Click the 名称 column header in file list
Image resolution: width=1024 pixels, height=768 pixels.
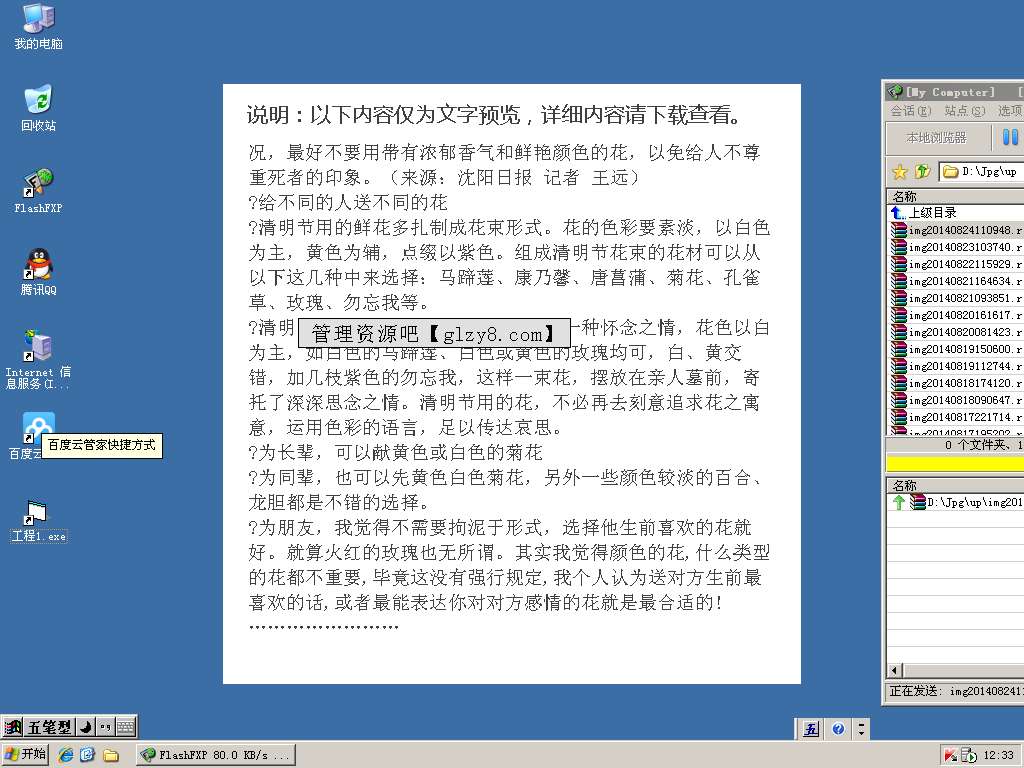click(955, 196)
